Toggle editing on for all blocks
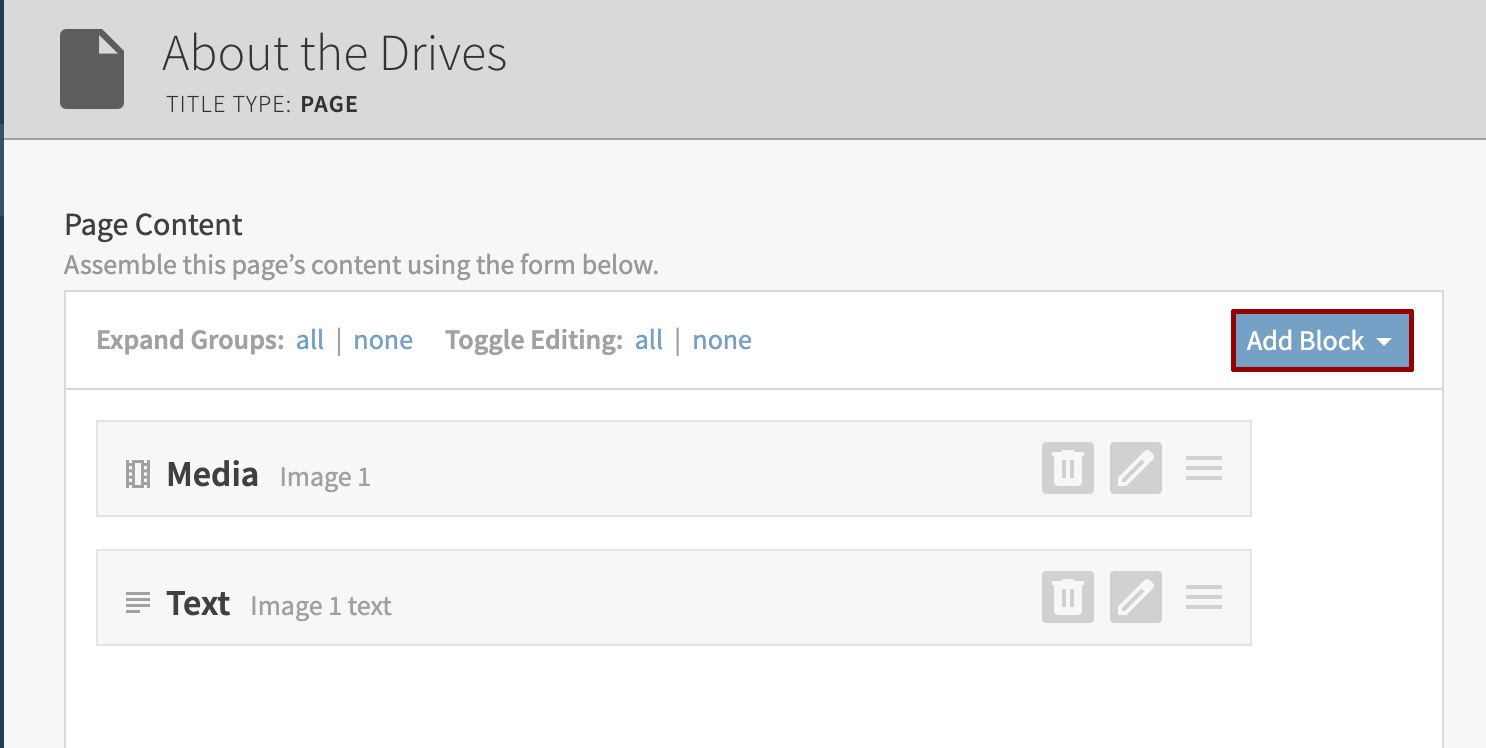The height and width of the screenshot is (748, 1486). (649, 340)
